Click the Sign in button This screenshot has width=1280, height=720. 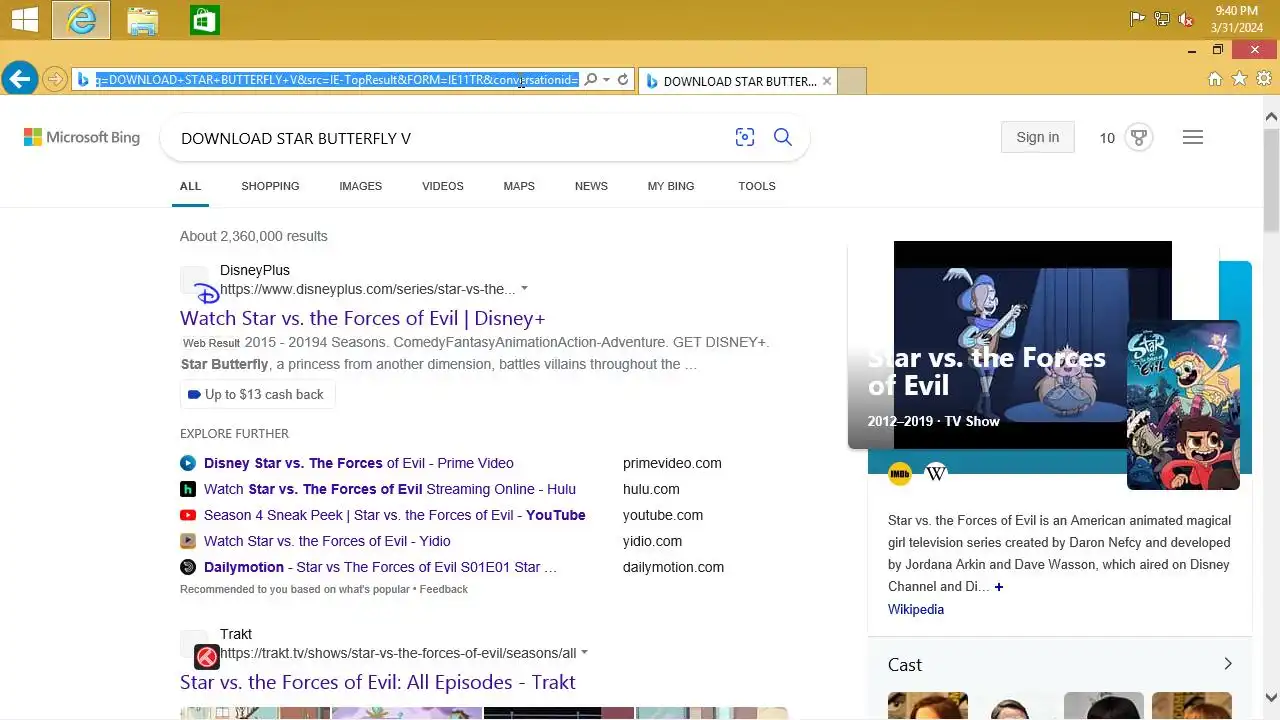pos(1037,137)
